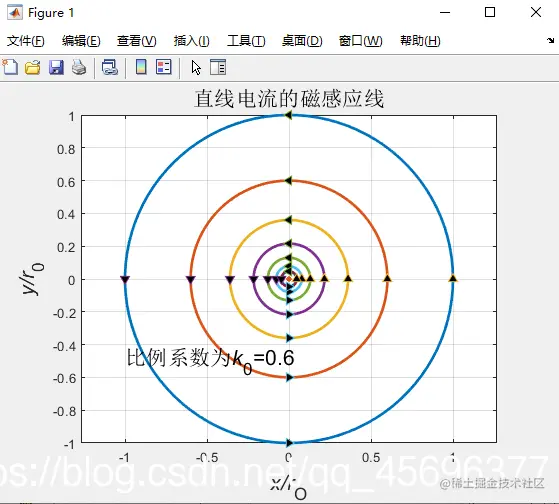559x504 pixels.
Task: Click the x-axis label x/r0
Action: point(288,488)
